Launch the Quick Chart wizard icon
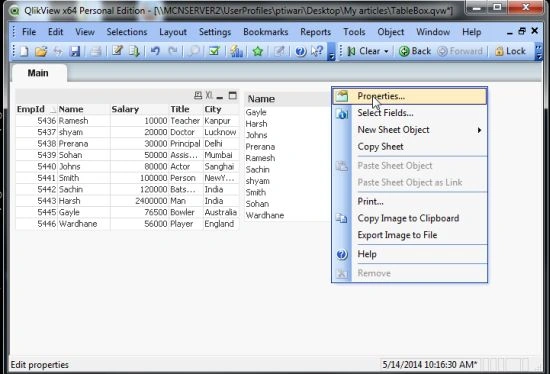Screen dimensions: 550x374 coord(236,51)
